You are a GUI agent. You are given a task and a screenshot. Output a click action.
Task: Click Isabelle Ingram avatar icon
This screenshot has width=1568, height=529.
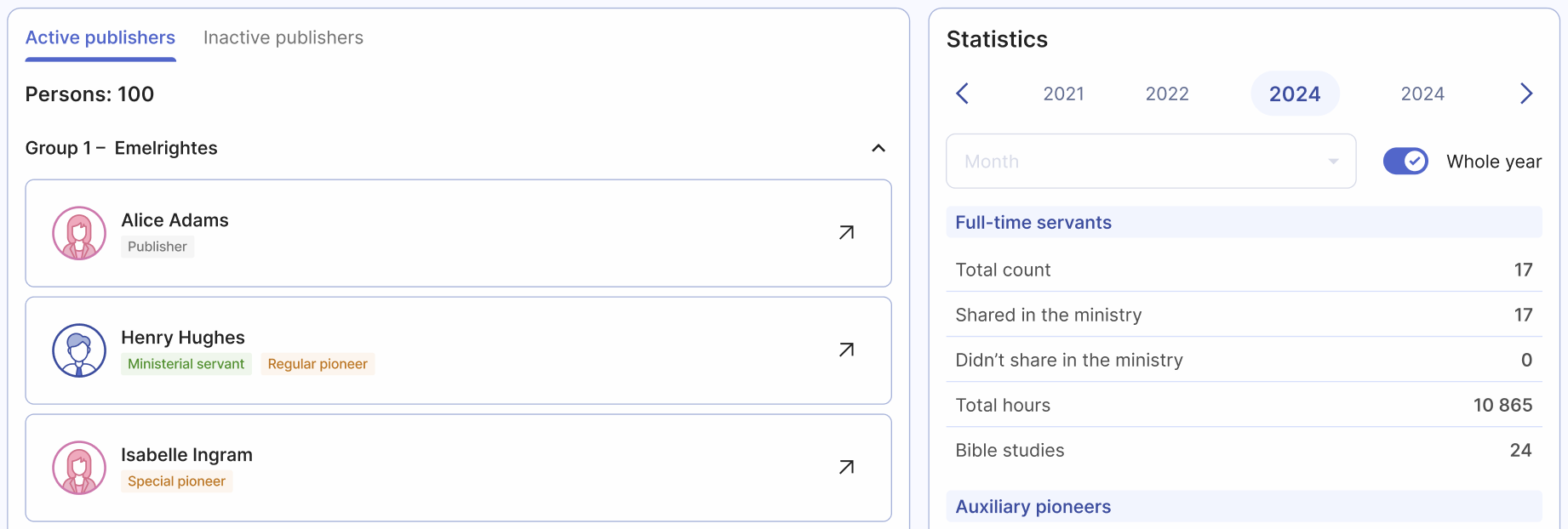[79, 468]
